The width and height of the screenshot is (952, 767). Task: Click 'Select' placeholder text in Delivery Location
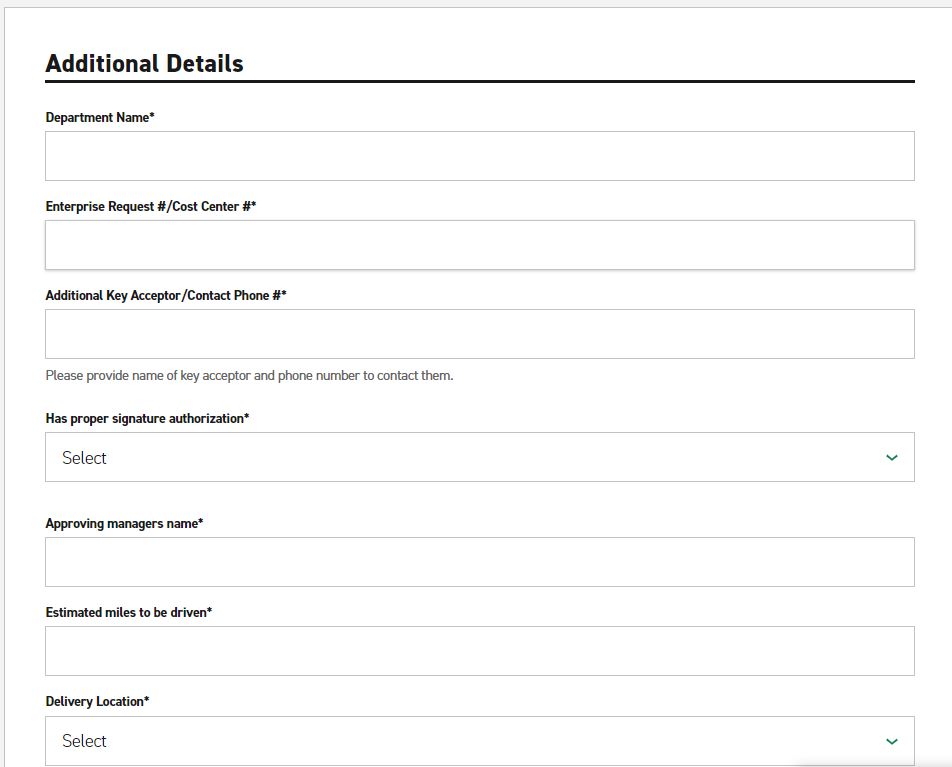(x=84, y=741)
